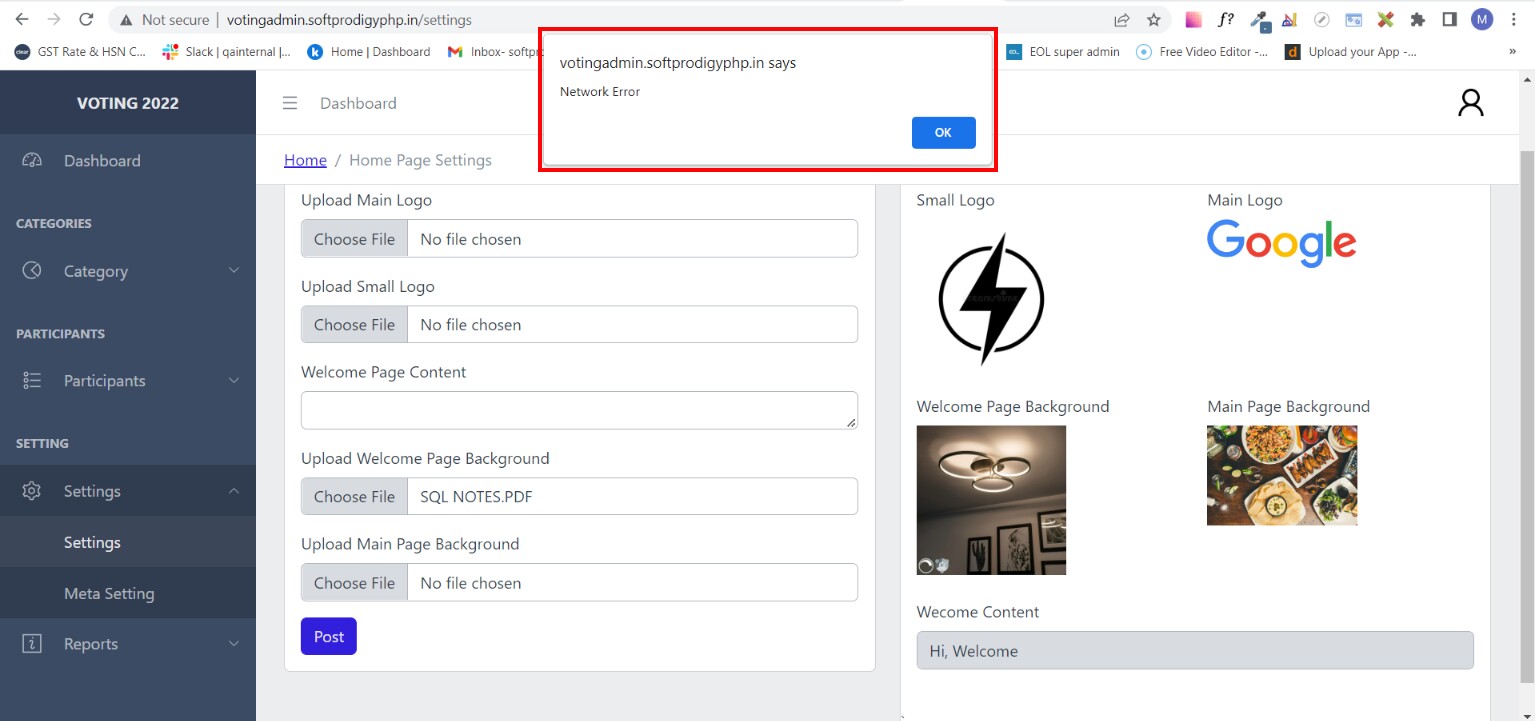This screenshot has height=721, width=1535.
Task: Choose File for Upload Welcome Page Background
Action: click(x=355, y=497)
